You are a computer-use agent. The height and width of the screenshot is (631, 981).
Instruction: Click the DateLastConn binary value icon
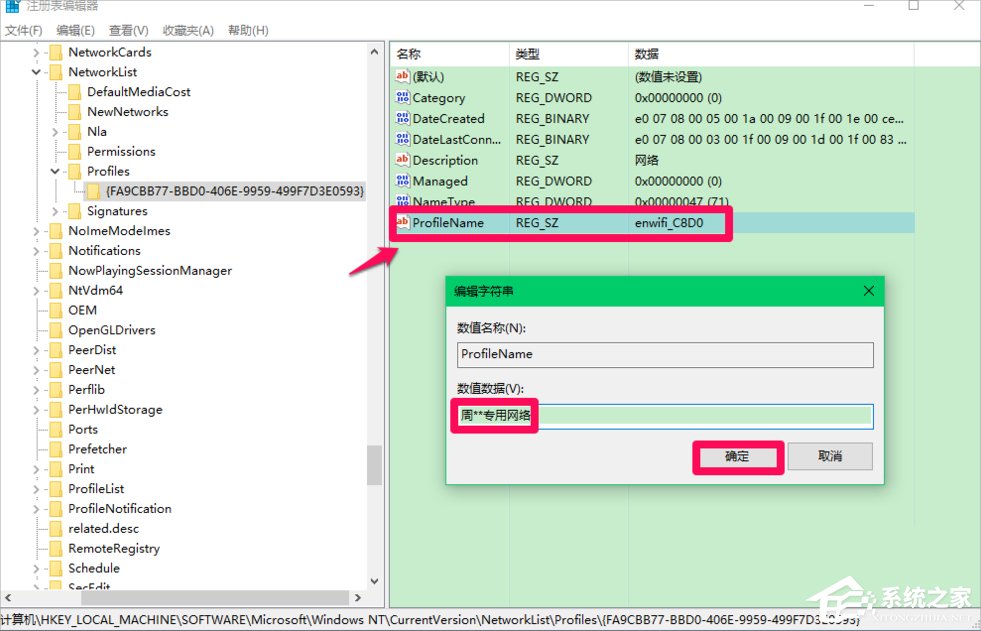[404, 139]
